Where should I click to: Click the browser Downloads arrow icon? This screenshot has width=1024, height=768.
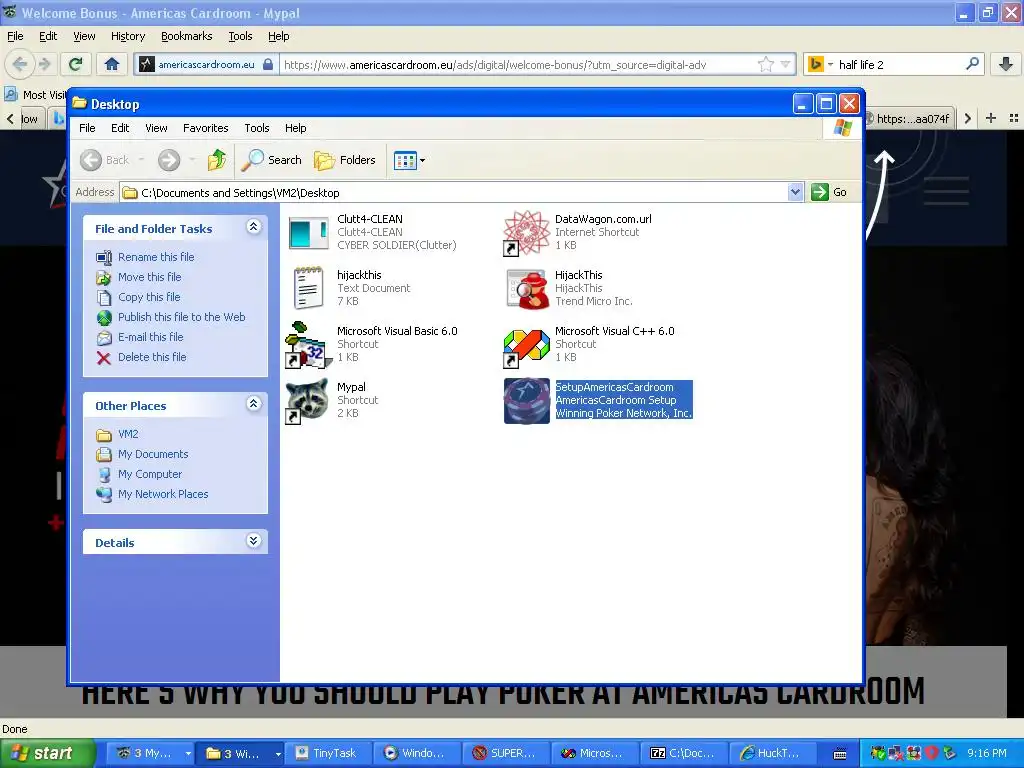tap(1006, 64)
